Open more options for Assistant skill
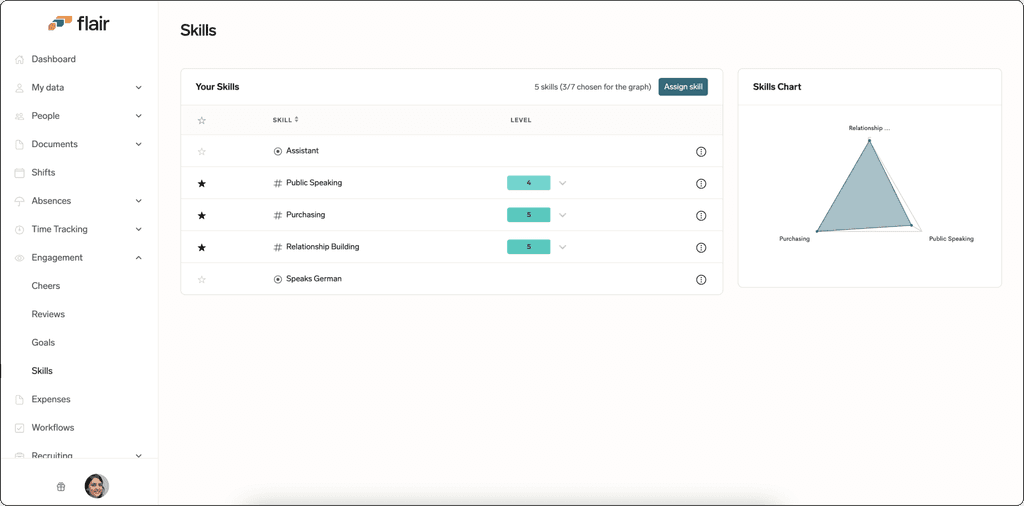The height and width of the screenshot is (506, 1024). [701, 151]
